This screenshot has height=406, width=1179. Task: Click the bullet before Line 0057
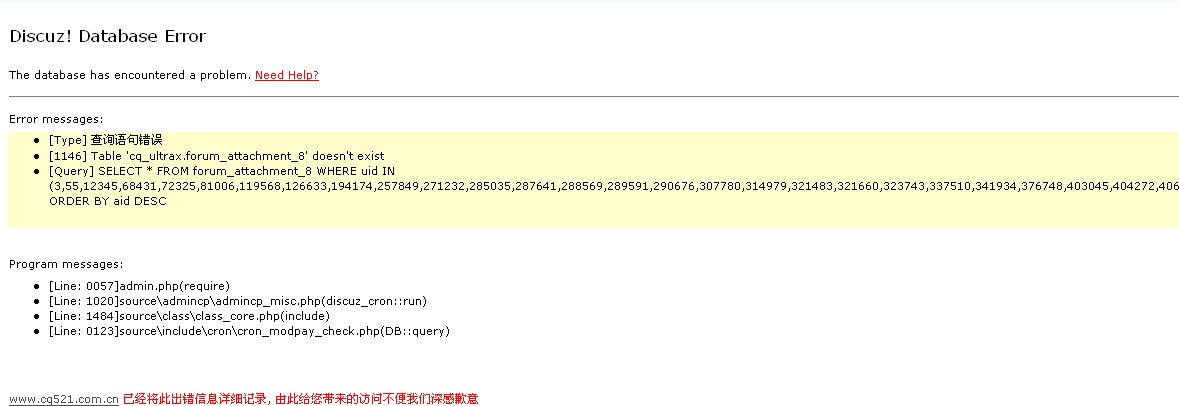tap(37, 286)
